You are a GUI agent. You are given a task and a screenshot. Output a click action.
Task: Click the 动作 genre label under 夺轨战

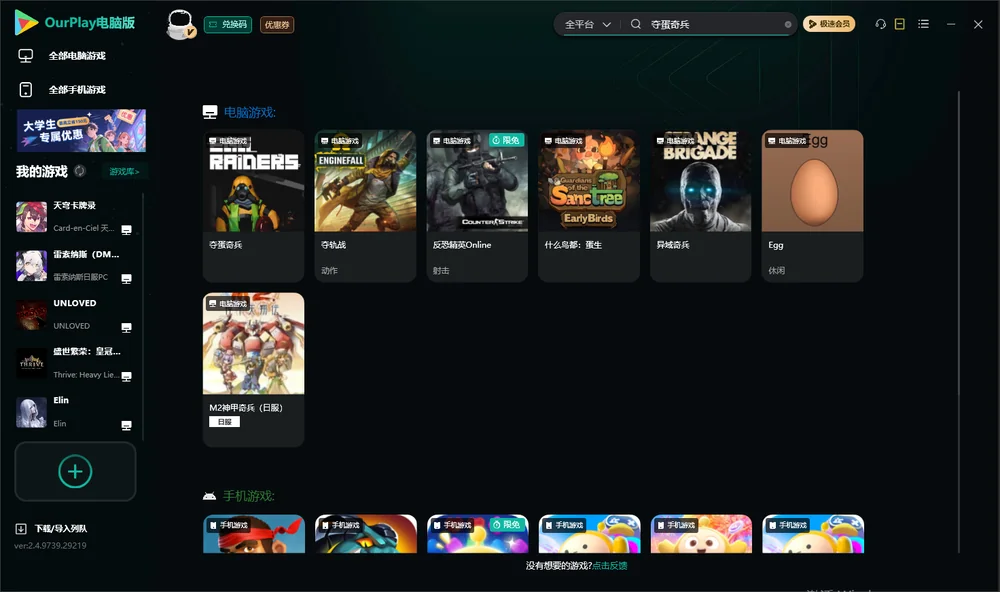point(329,270)
